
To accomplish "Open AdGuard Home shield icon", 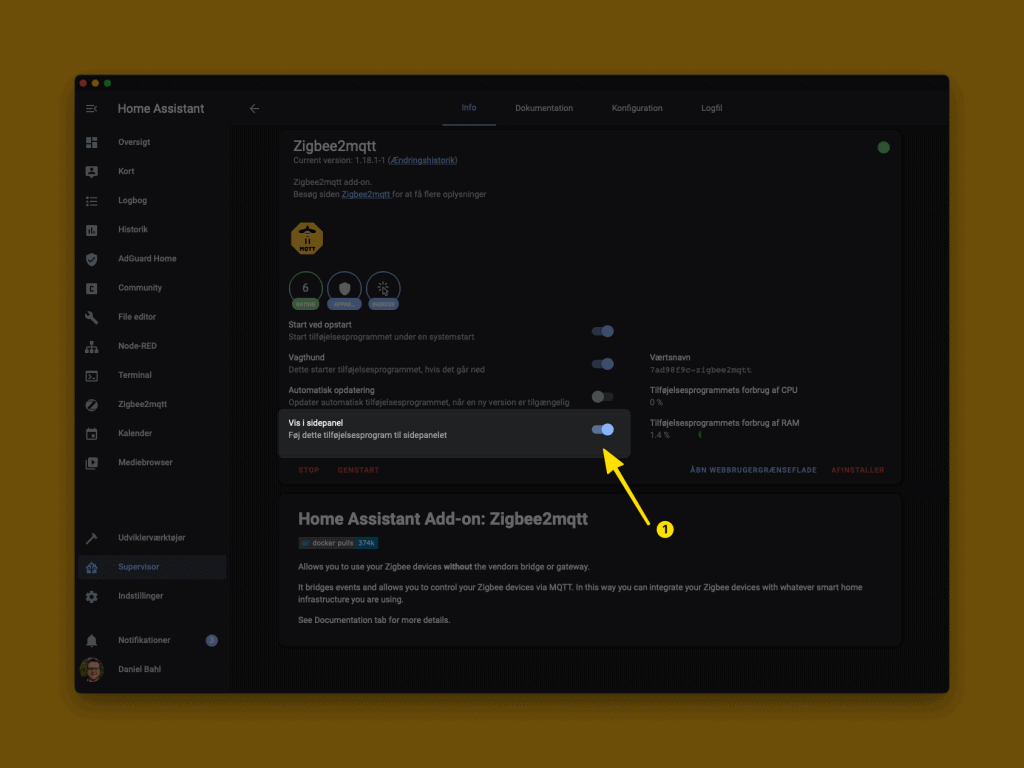I will 91,259.
